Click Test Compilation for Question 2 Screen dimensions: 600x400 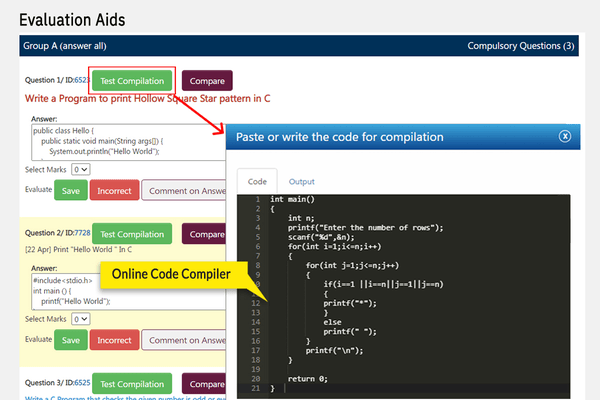(x=133, y=234)
